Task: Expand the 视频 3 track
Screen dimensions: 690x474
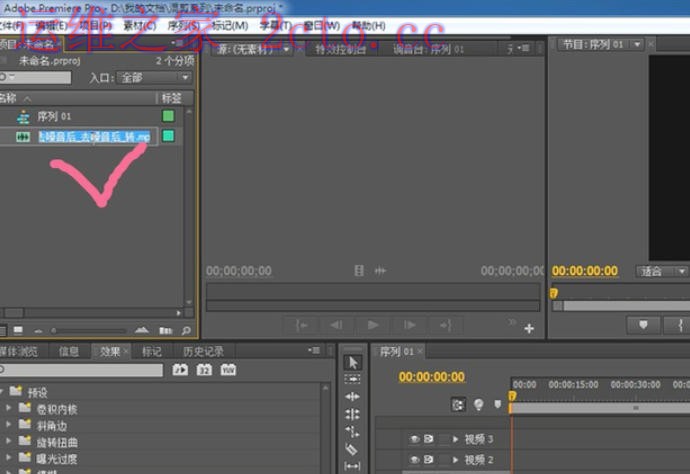Action: point(455,439)
